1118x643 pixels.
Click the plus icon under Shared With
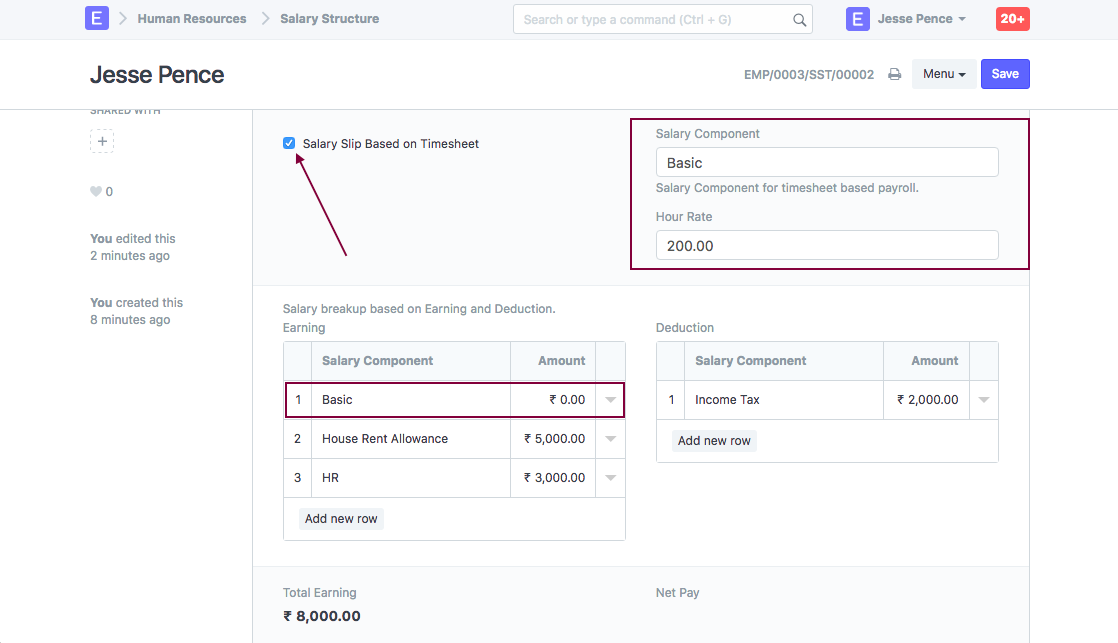coord(102,141)
